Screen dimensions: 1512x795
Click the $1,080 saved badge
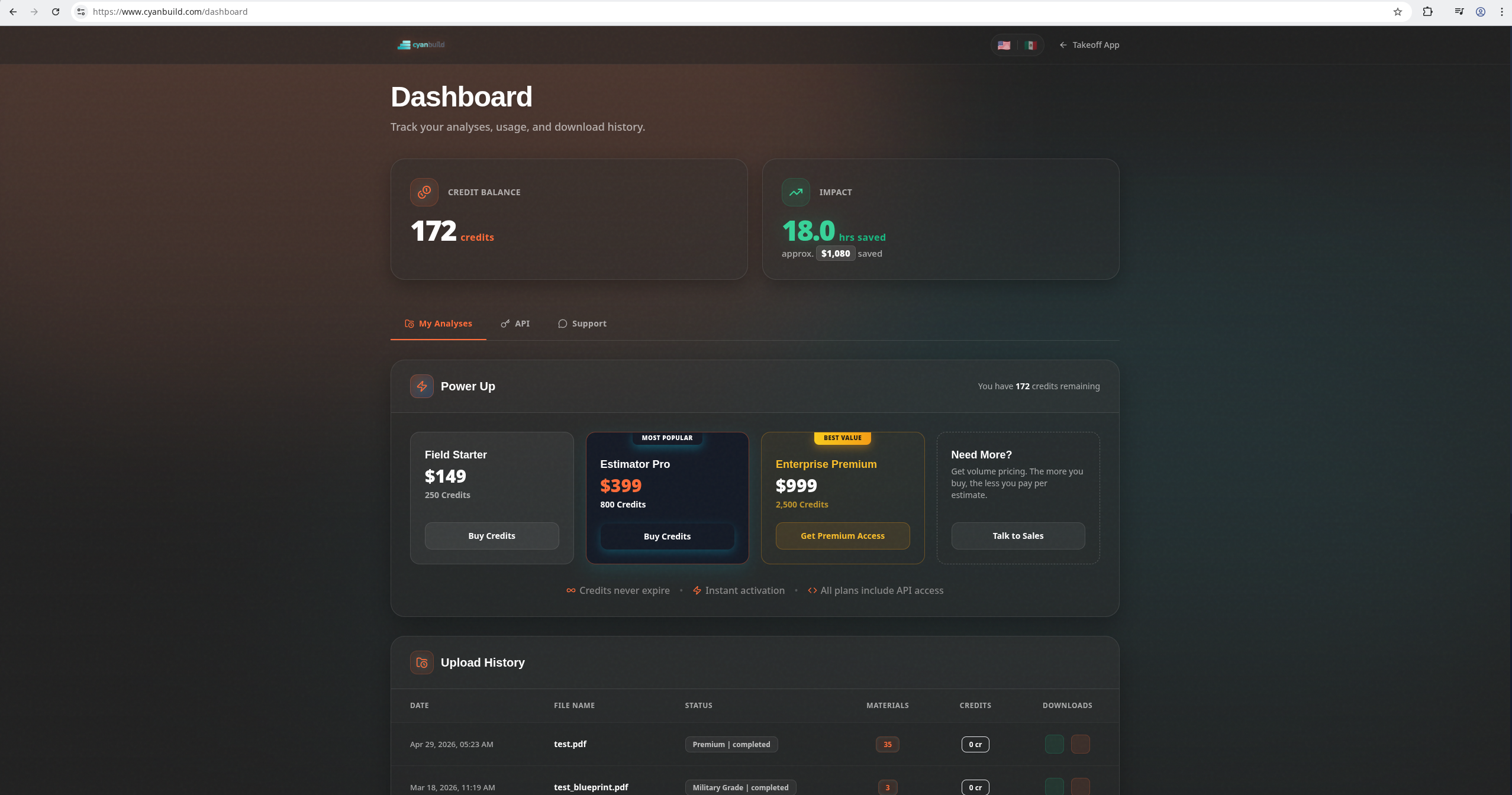pos(836,254)
